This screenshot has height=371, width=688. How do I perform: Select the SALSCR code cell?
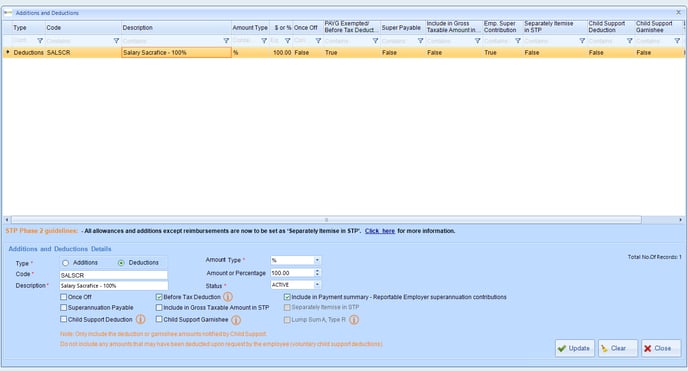tap(83, 53)
